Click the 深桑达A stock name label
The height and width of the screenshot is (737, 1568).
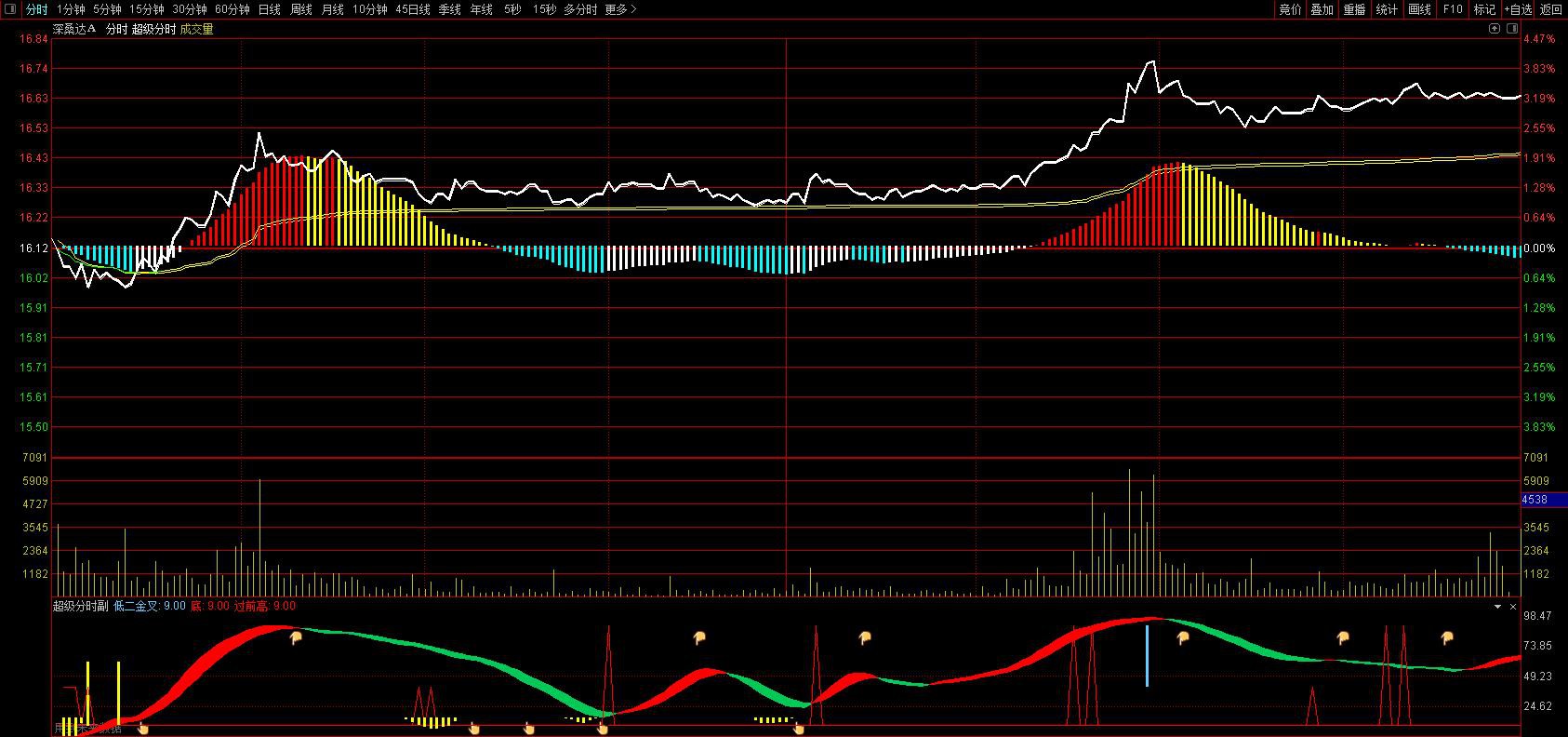[x=74, y=29]
